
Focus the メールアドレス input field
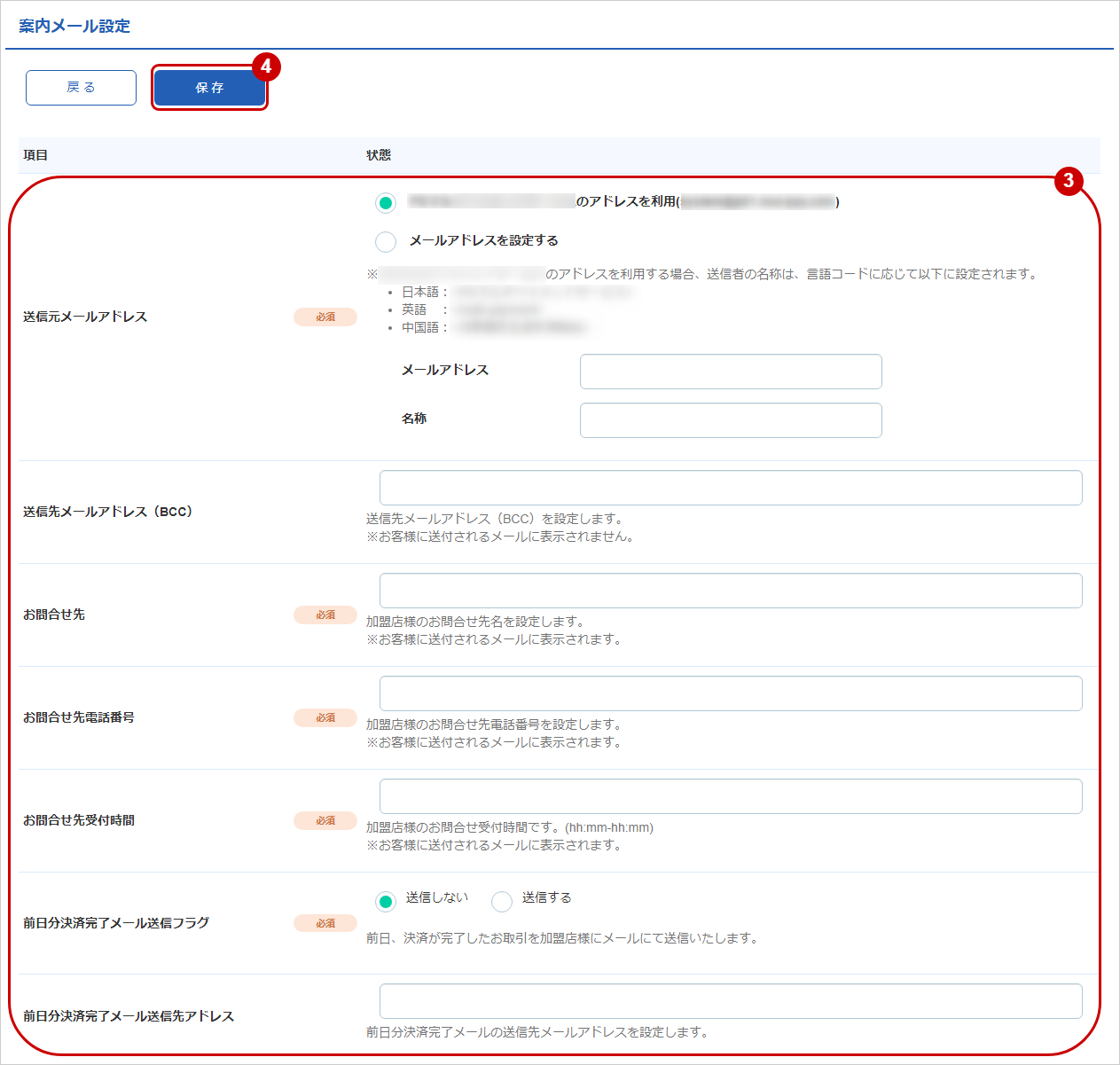(x=731, y=372)
